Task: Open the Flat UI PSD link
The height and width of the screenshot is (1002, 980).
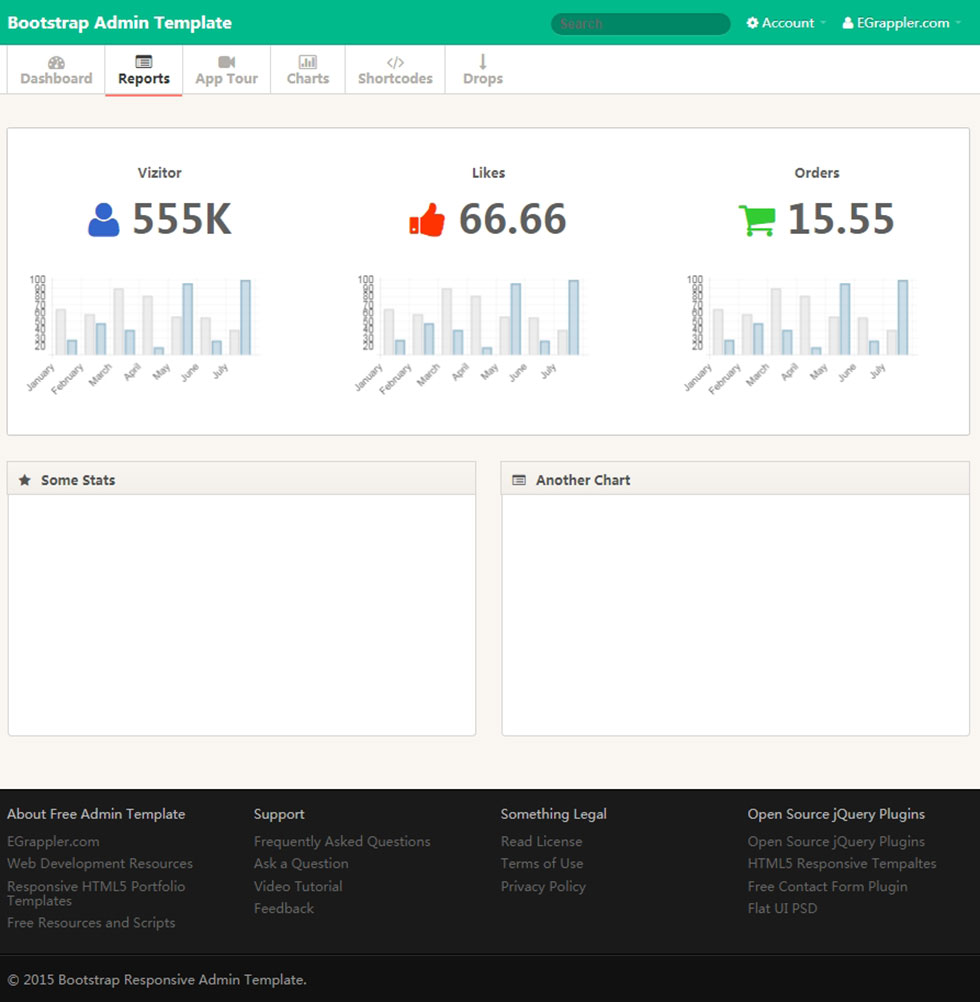Action: [782, 908]
